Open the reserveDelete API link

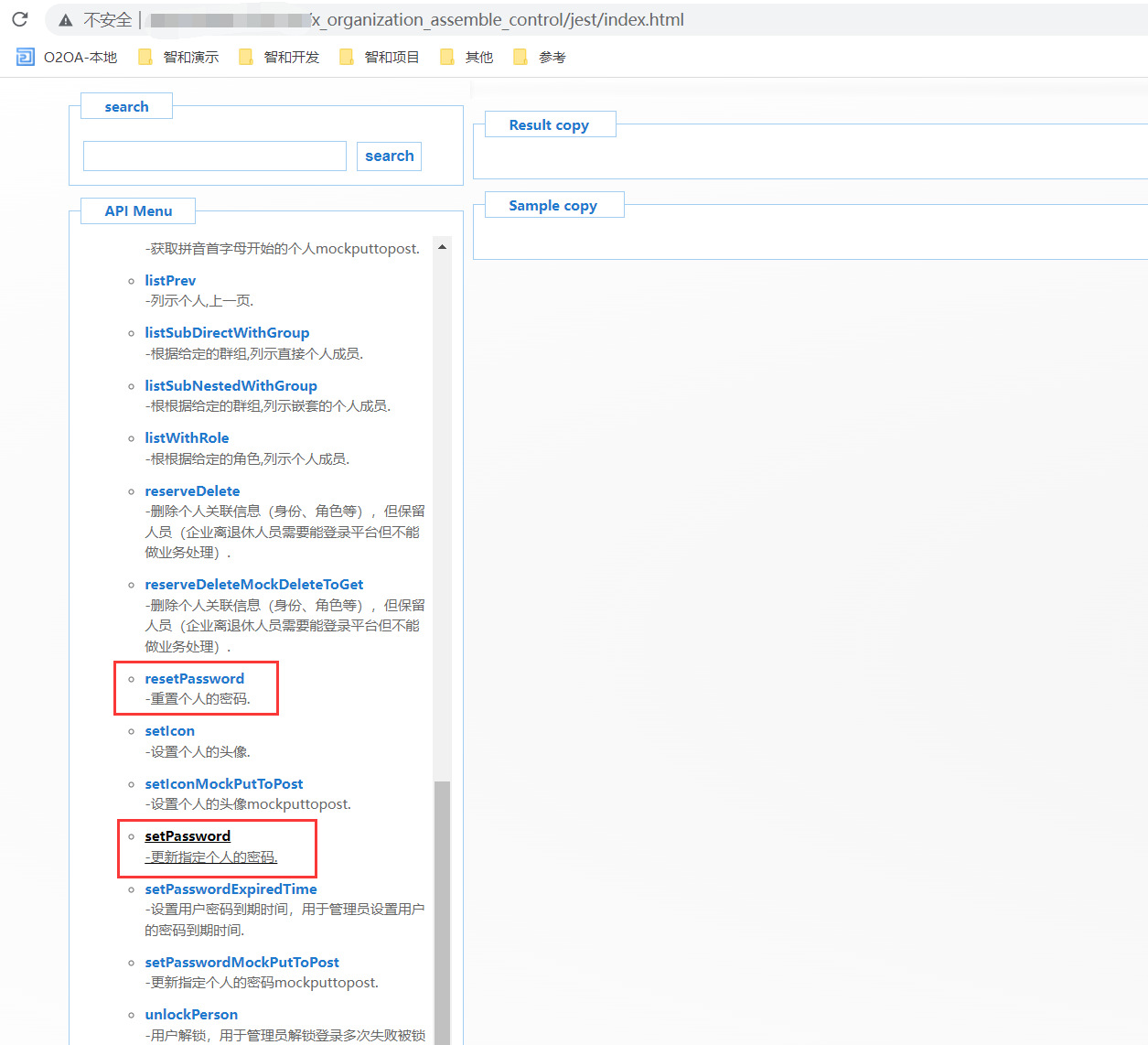pyautogui.click(x=192, y=490)
